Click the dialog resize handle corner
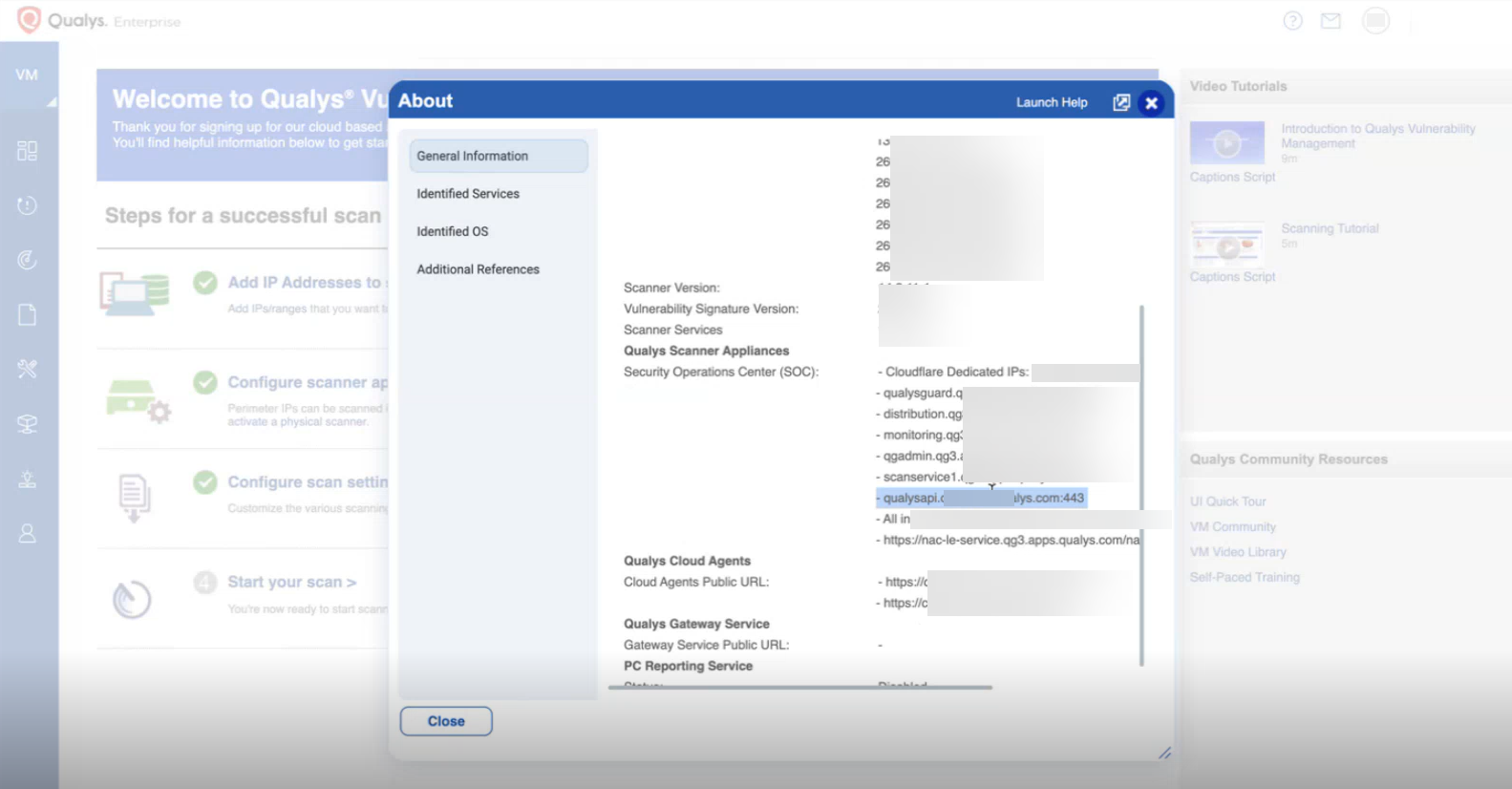Screen dimensions: 1512x789 1164,753
